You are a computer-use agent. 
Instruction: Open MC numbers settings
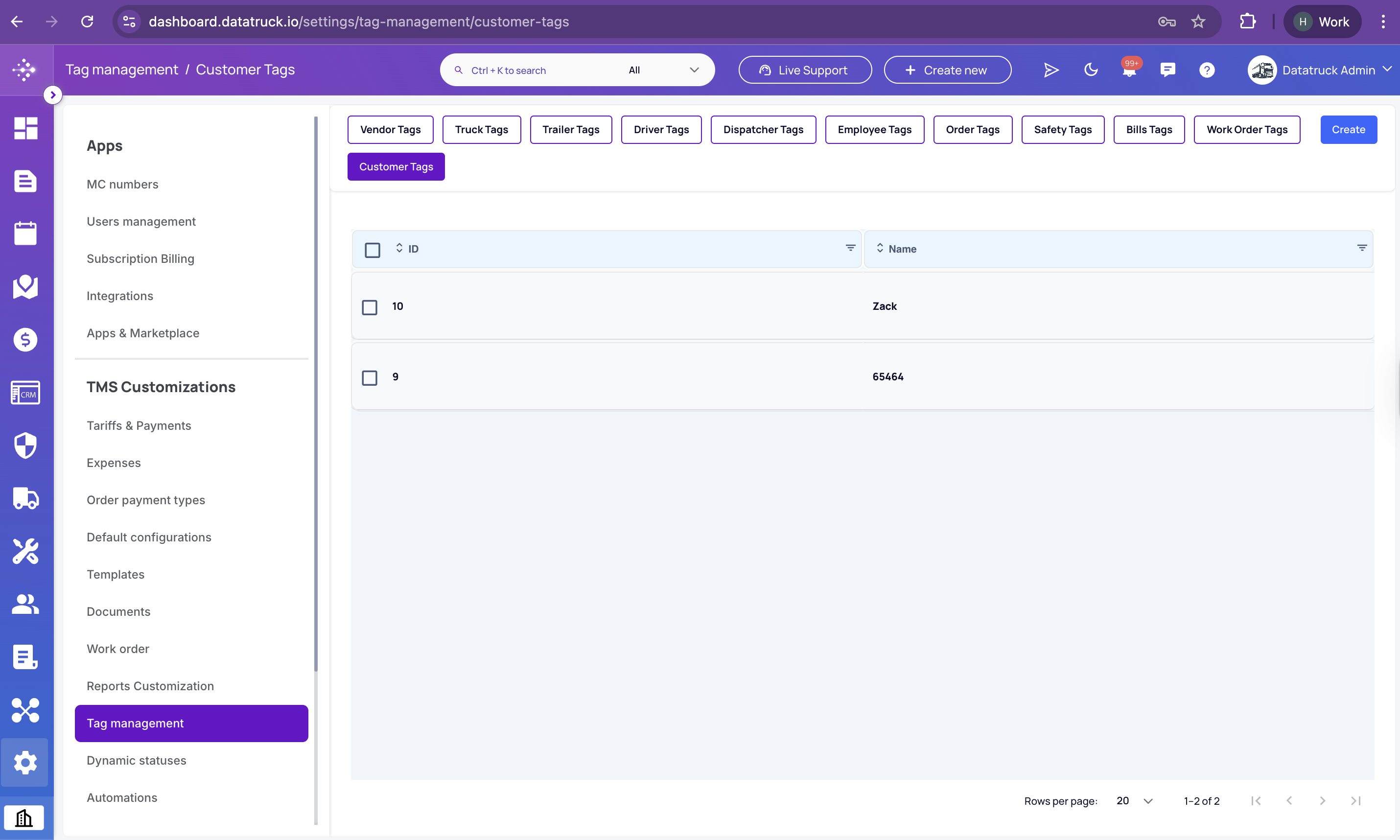pos(122,184)
